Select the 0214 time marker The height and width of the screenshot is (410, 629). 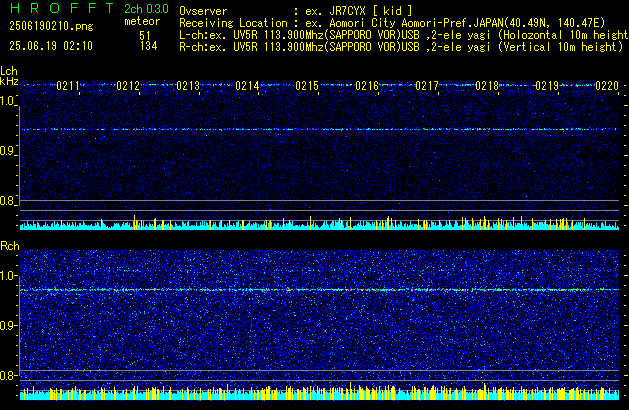(x=247, y=86)
